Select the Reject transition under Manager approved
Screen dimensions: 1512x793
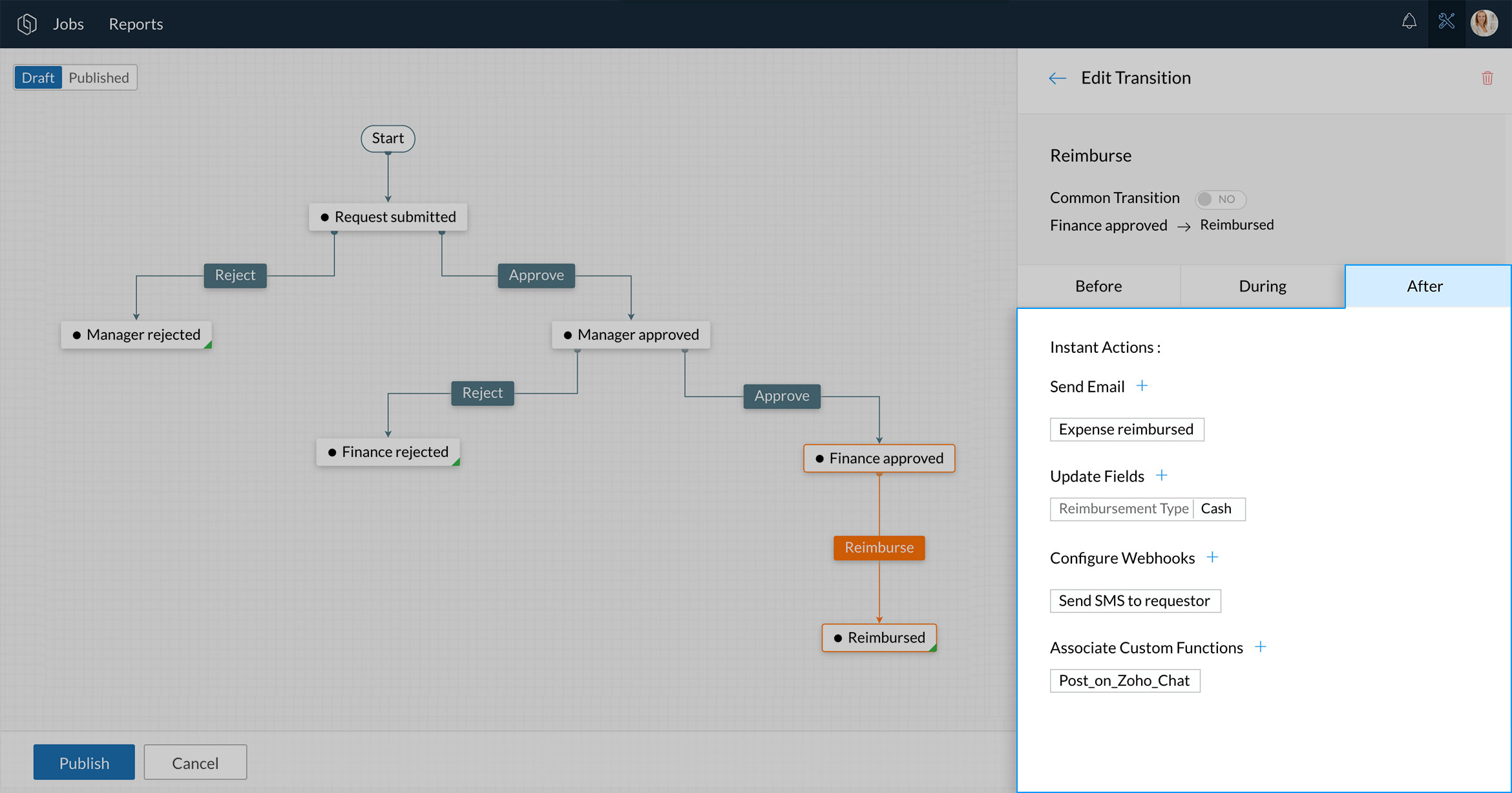[x=483, y=393]
